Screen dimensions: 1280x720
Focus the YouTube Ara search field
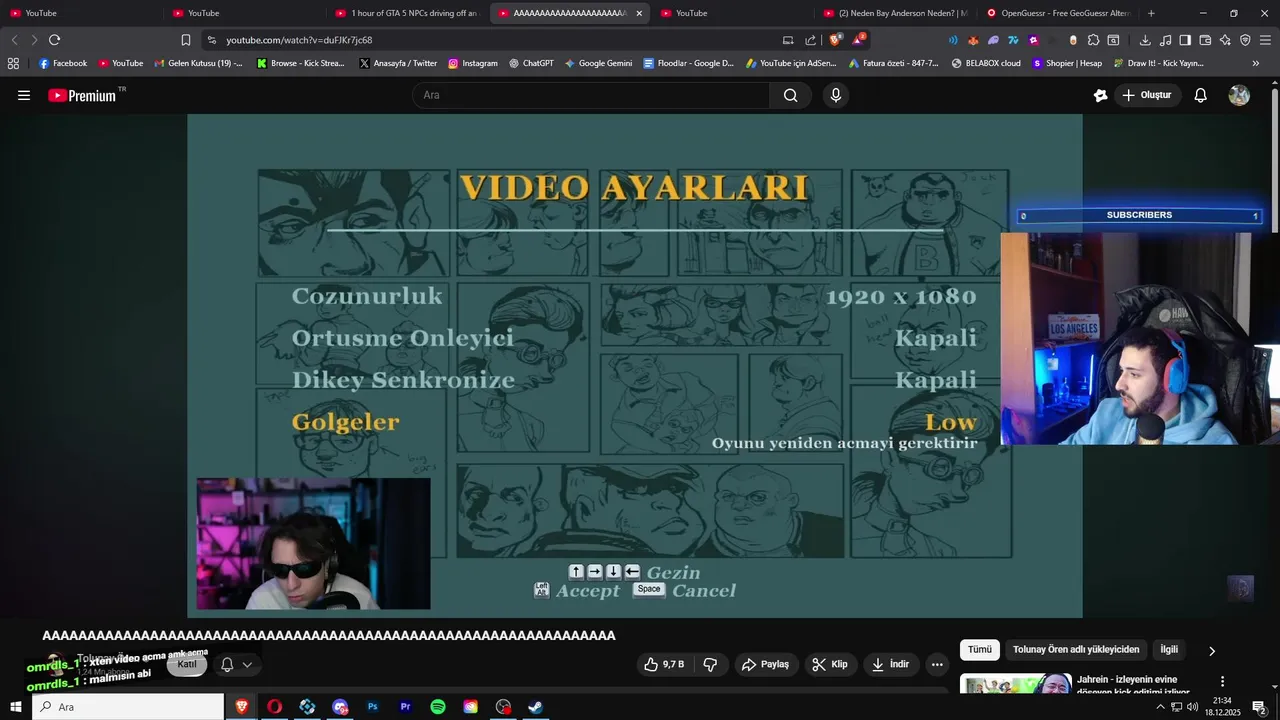pyautogui.click(x=591, y=95)
